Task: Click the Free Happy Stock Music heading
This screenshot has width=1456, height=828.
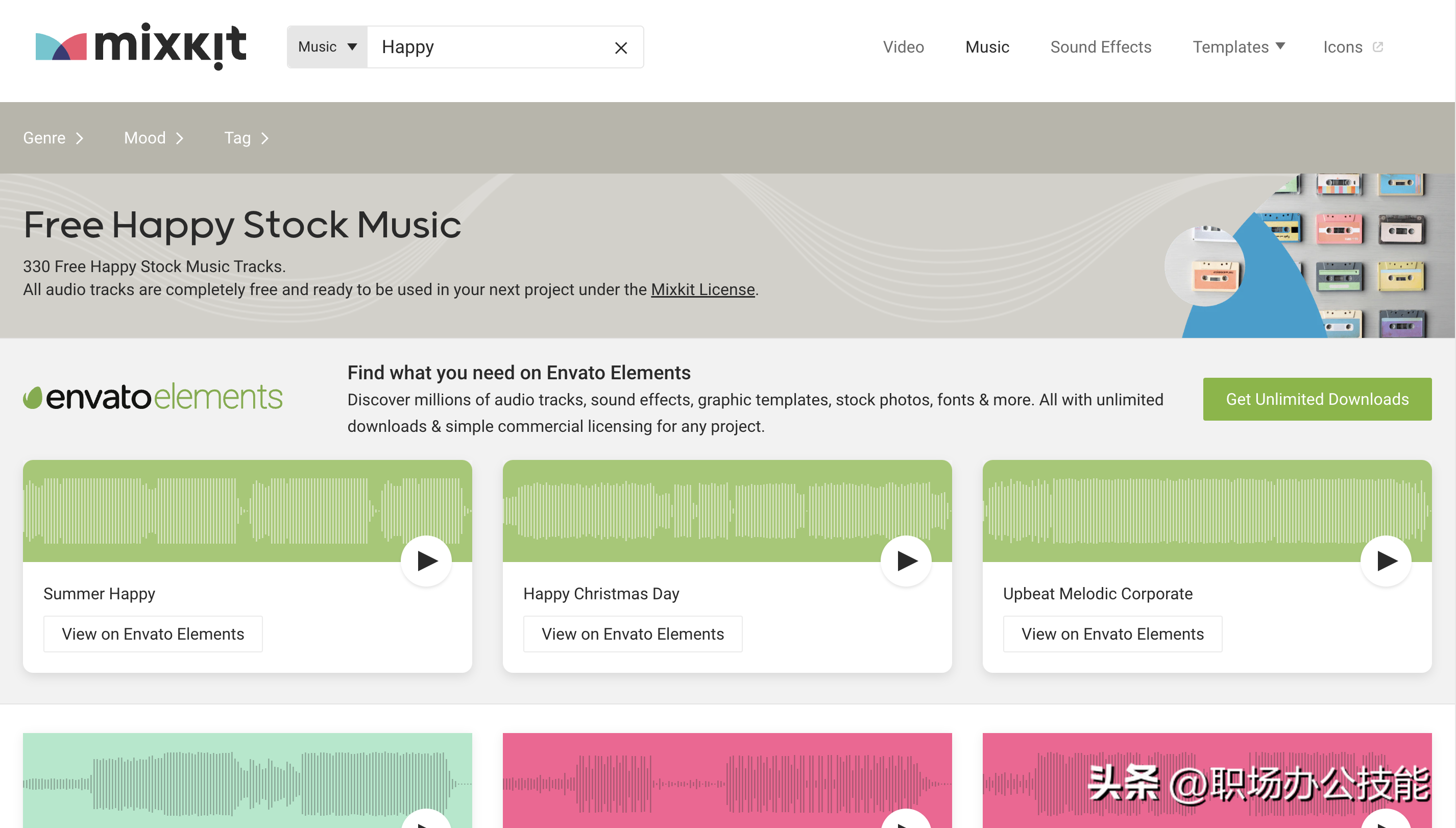Action: click(242, 225)
